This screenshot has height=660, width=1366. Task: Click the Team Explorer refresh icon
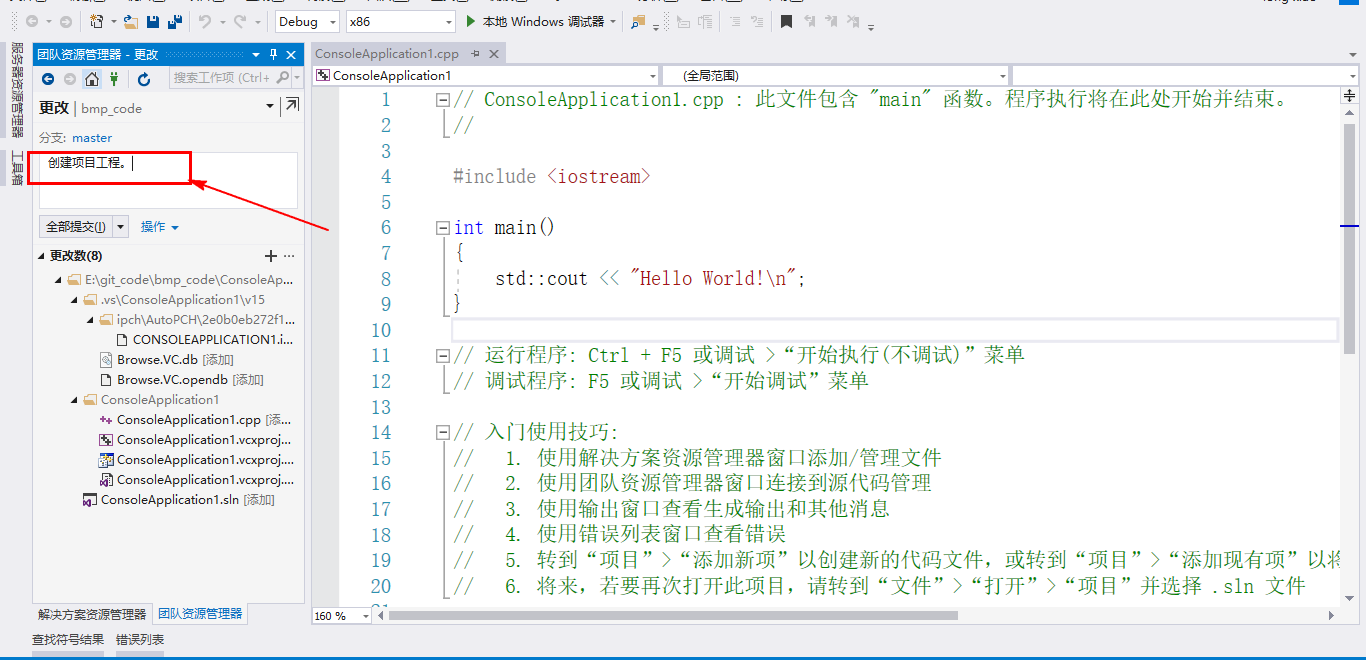point(144,78)
